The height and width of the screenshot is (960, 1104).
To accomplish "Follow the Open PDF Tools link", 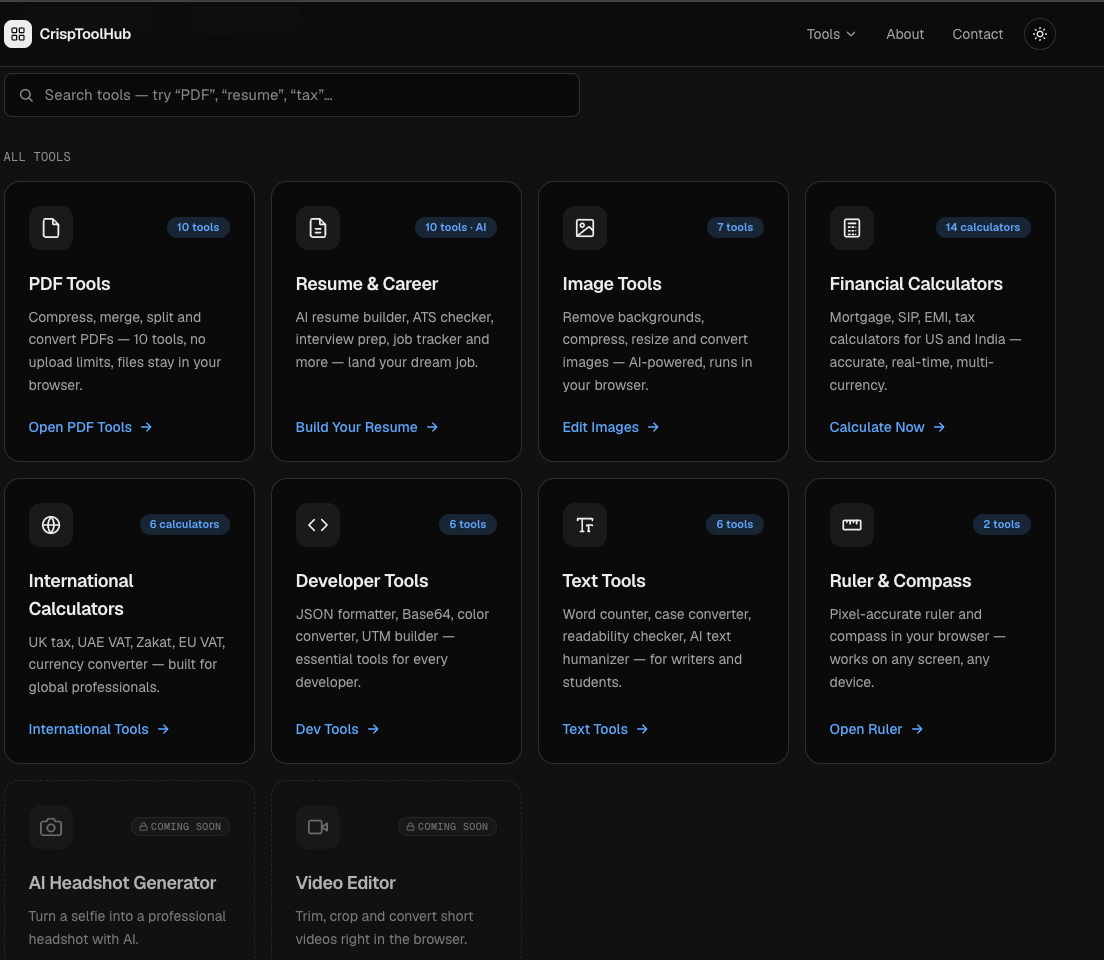I will pos(90,428).
